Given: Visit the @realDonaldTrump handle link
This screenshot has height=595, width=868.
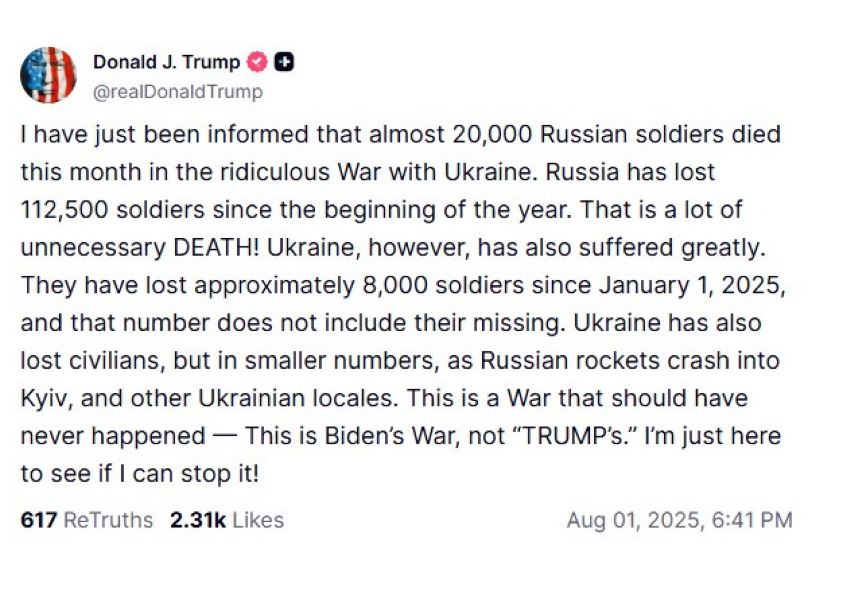Looking at the screenshot, I should click(x=178, y=91).
